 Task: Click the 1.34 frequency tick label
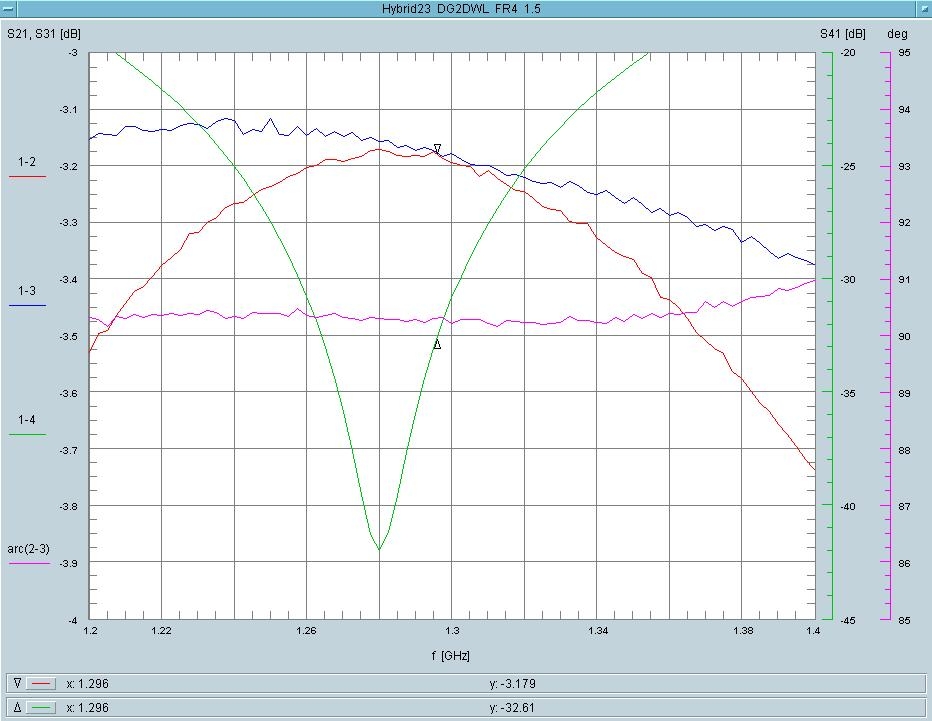click(597, 631)
